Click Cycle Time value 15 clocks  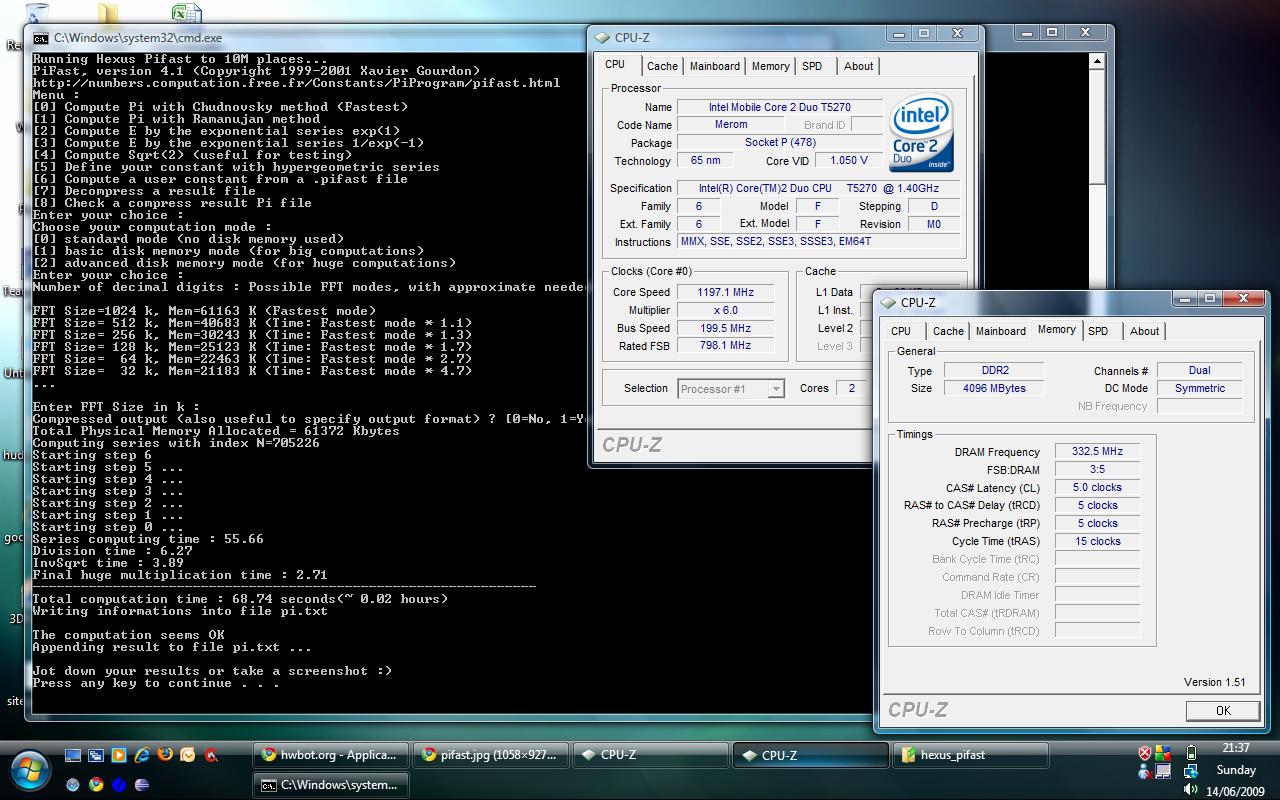coord(1097,541)
